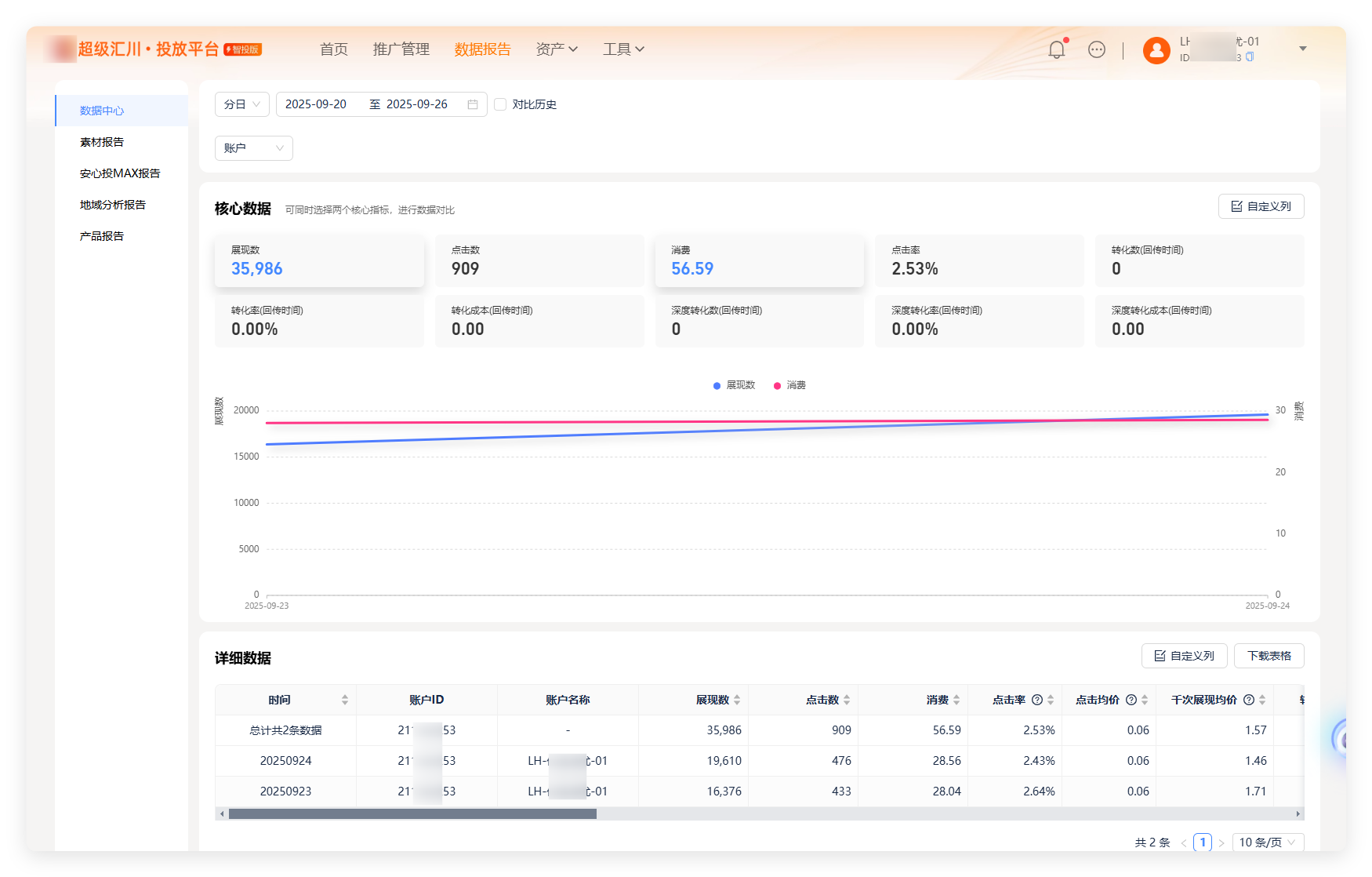The width and height of the screenshot is (1372, 877).
Task: Open the calendar icon in date range
Action: tap(473, 104)
